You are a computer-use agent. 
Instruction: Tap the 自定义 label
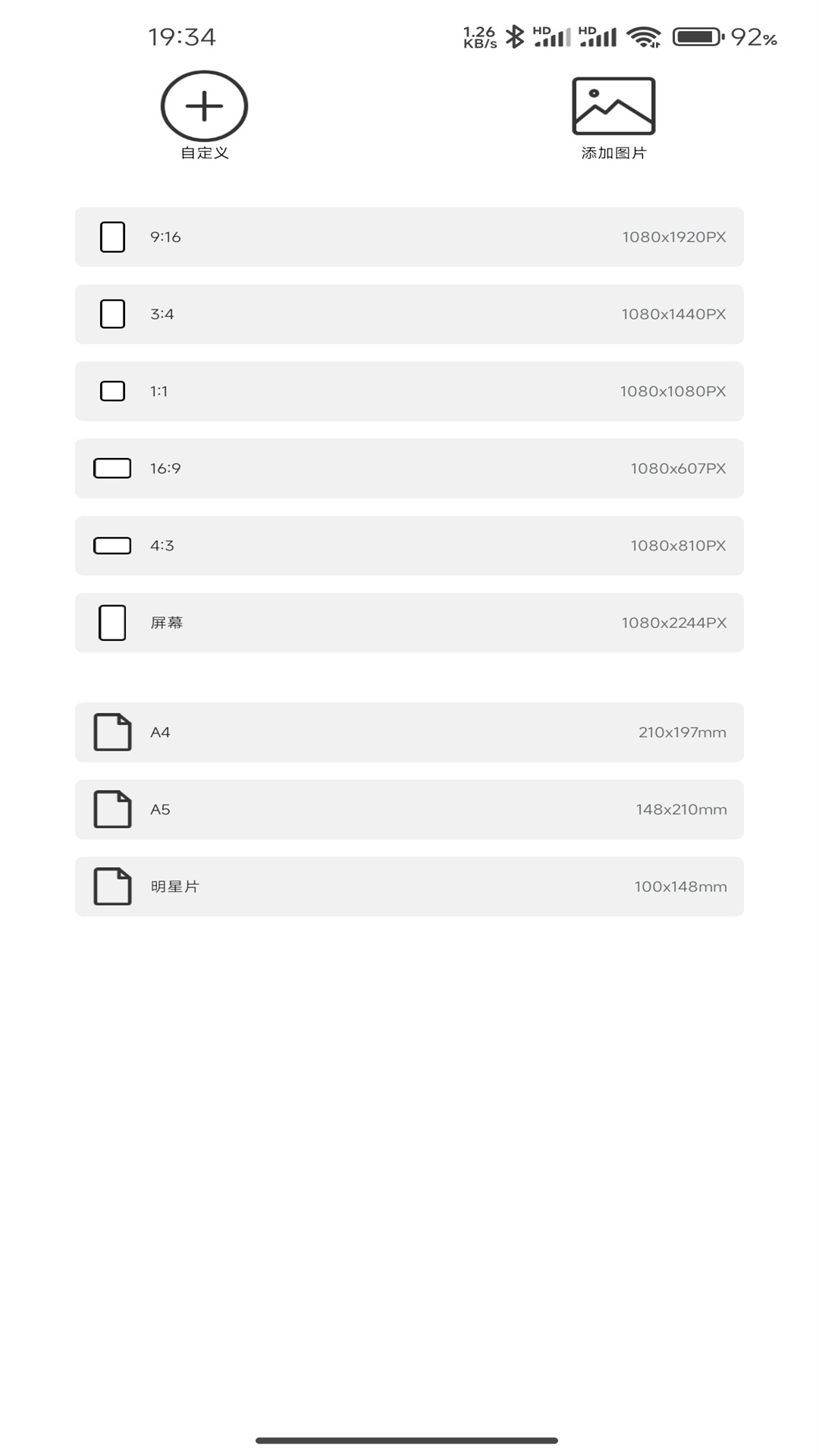(205, 153)
